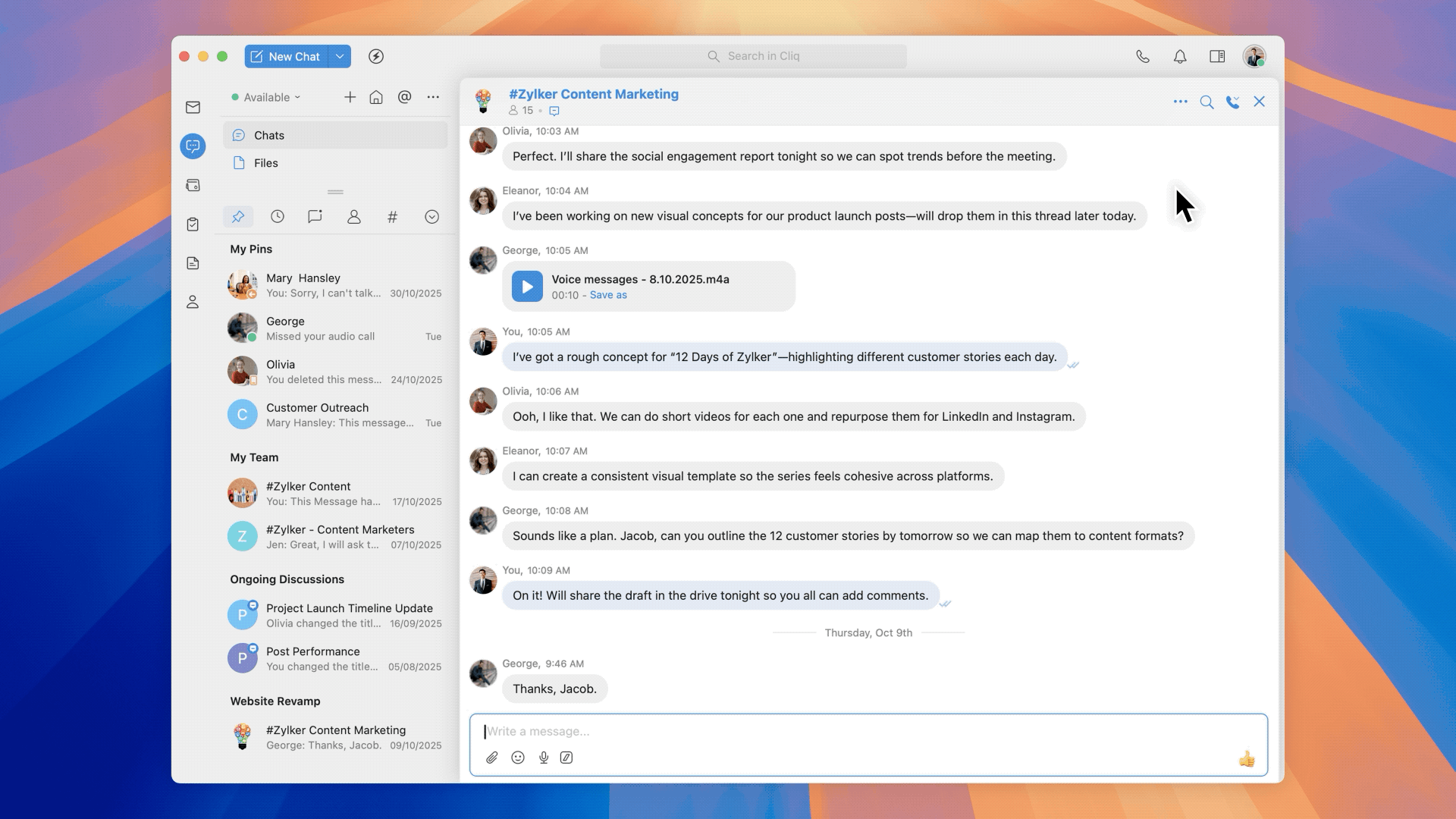The image size is (1456, 819).
Task: Open the calls phone icon in title bar
Action: click(x=1143, y=56)
